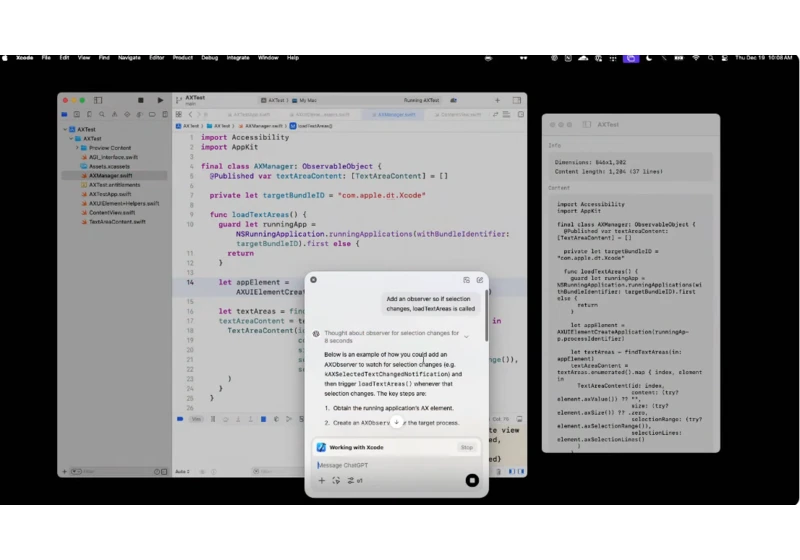This screenshot has height=560, width=800.
Task: Open the Xcode cloud status icon
Action: pyautogui.click(x=454, y=100)
